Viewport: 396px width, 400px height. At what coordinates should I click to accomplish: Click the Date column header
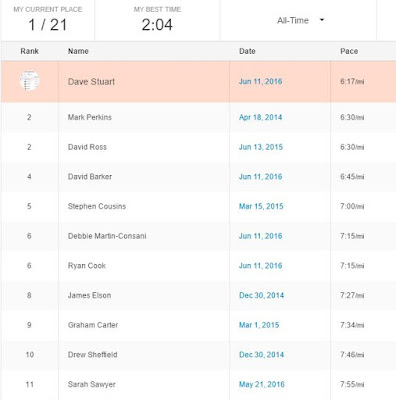[247, 51]
